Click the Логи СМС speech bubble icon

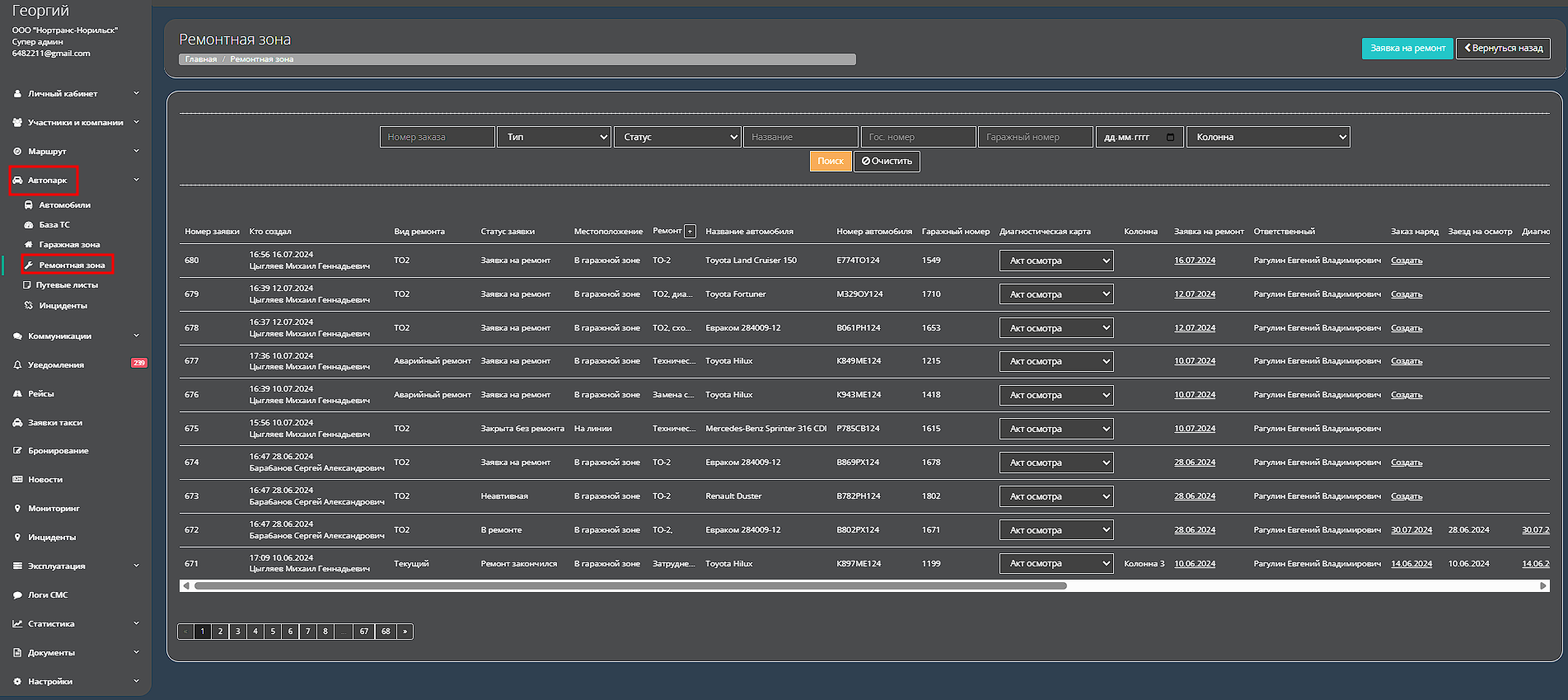[17, 595]
